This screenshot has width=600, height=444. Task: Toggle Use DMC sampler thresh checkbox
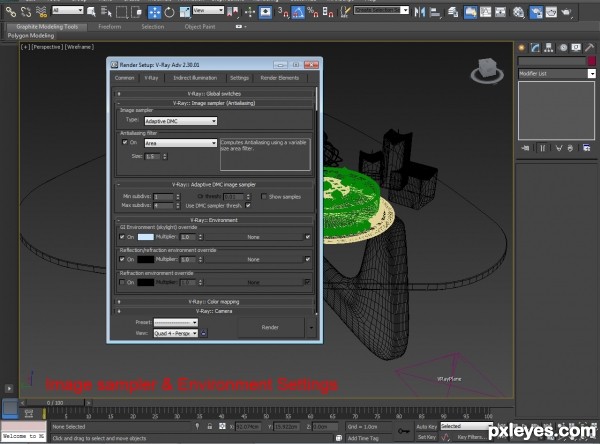pyautogui.click(x=248, y=206)
